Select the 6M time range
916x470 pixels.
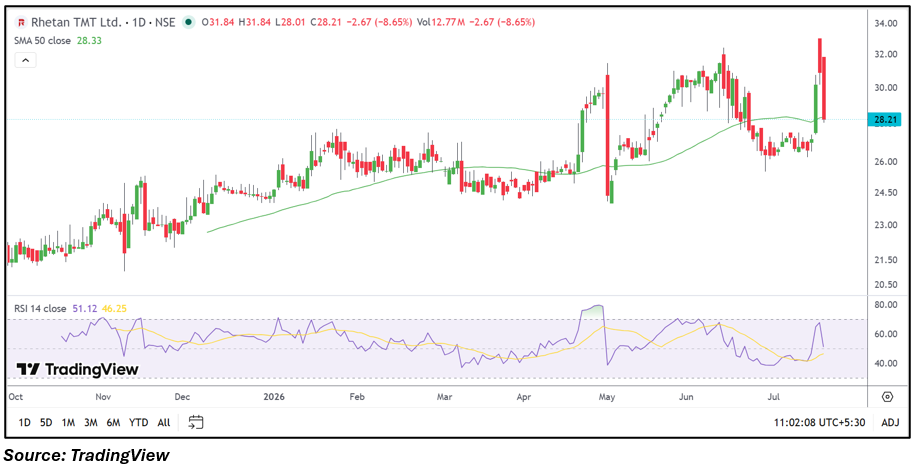[113, 422]
